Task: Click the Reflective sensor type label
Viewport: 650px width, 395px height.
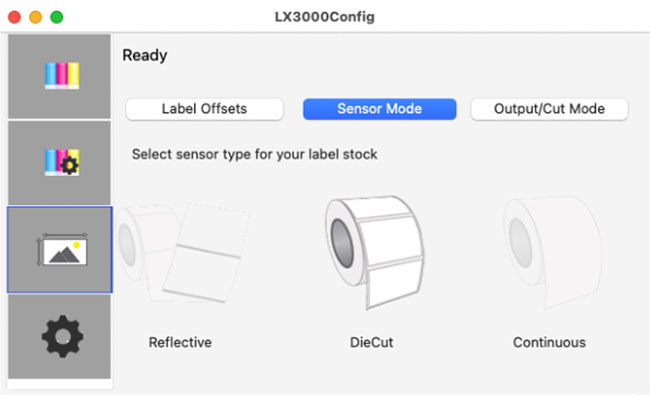Action: tap(180, 342)
